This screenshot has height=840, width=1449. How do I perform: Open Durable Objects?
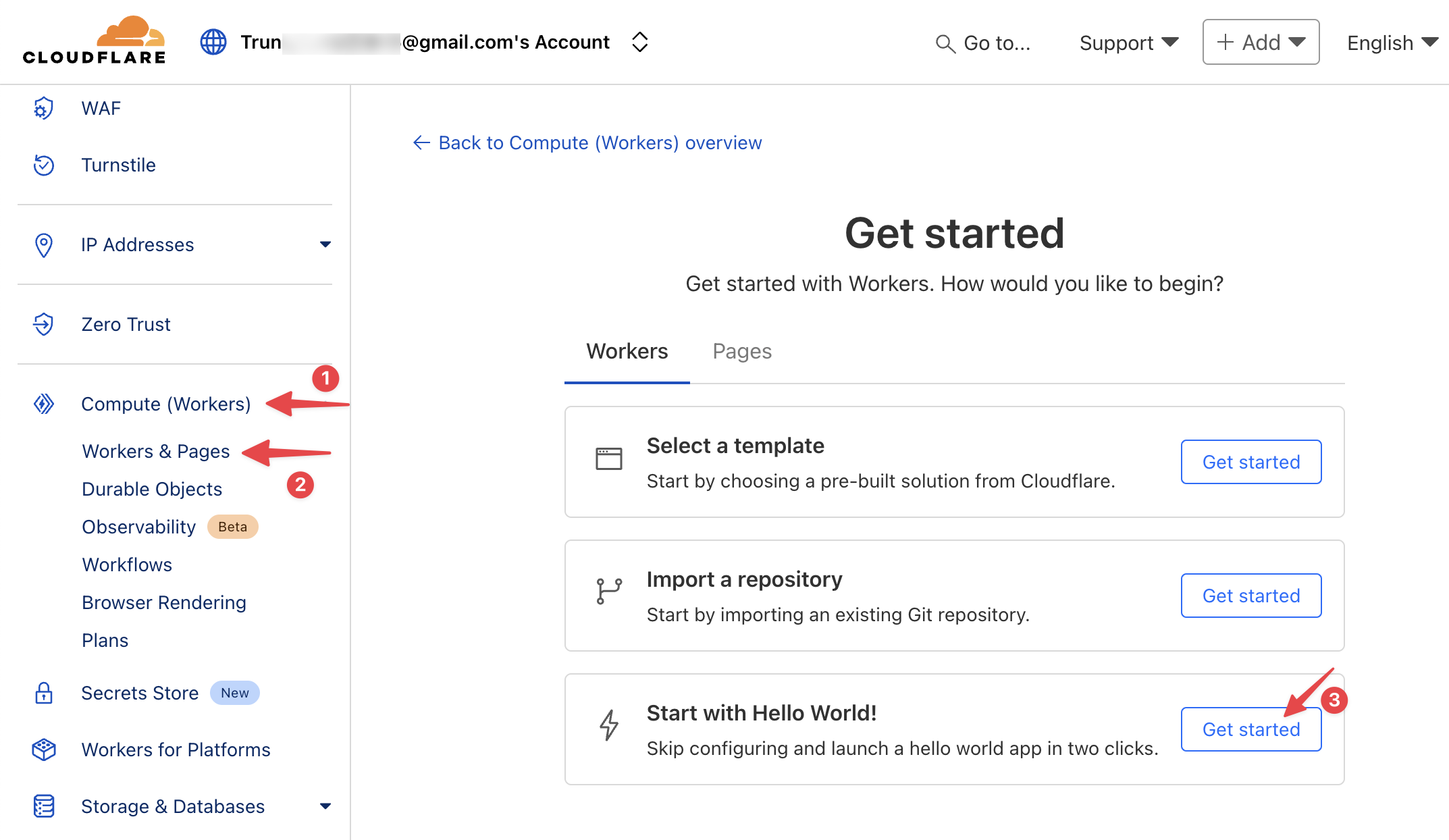(x=152, y=489)
